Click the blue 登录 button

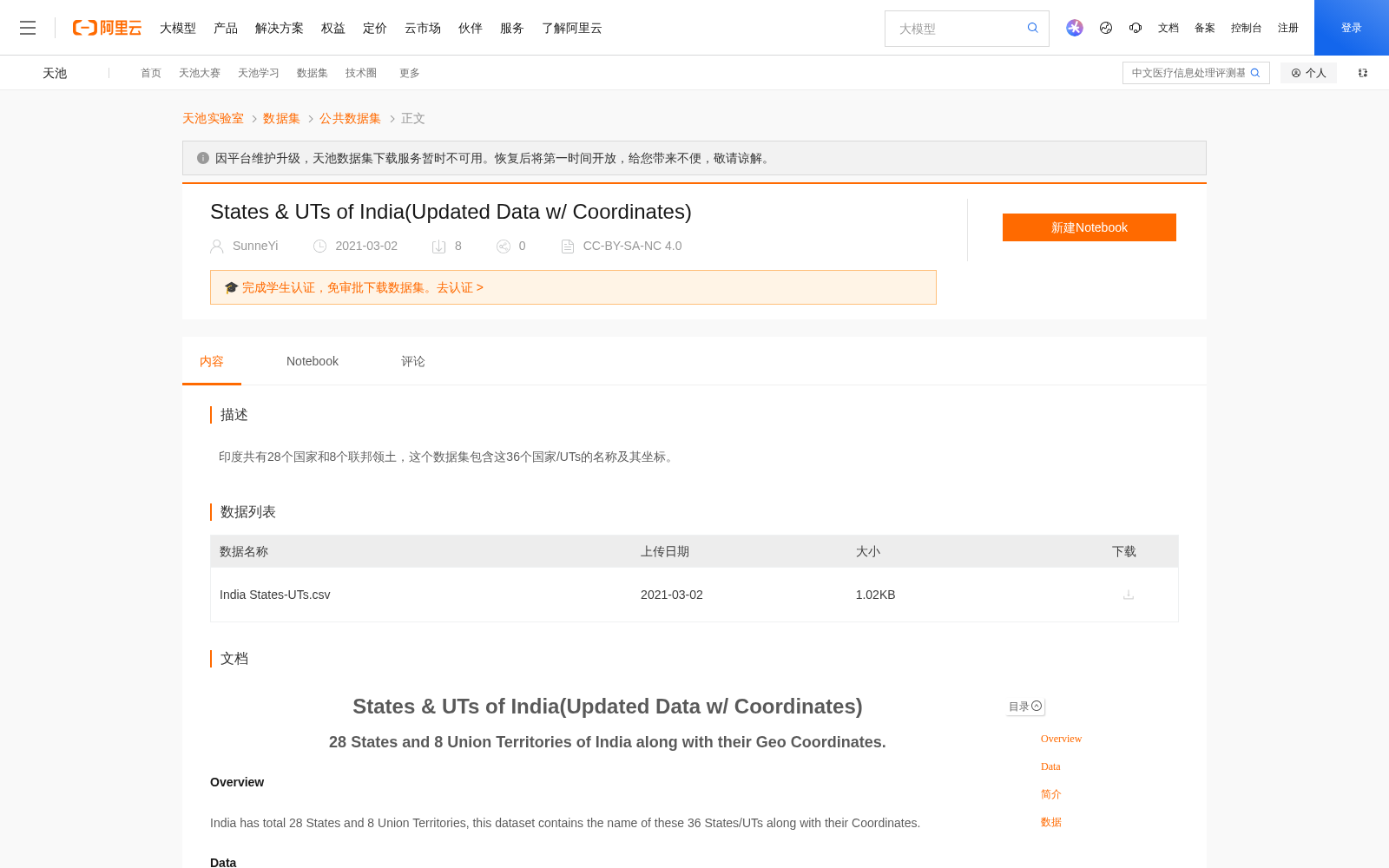coord(1352,28)
